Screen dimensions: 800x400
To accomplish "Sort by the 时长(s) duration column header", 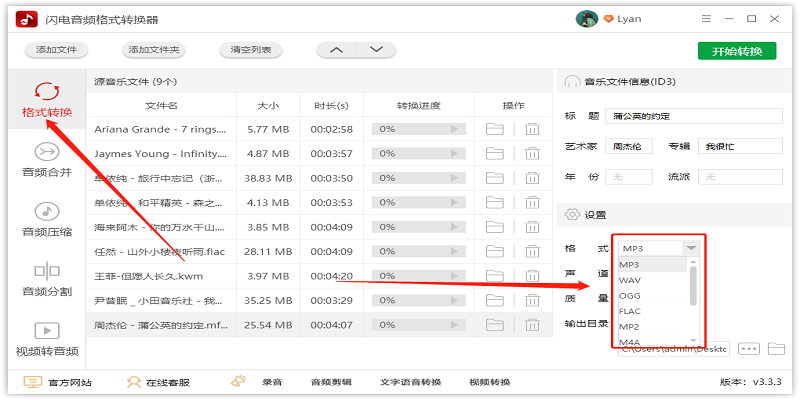I will pyautogui.click(x=332, y=106).
